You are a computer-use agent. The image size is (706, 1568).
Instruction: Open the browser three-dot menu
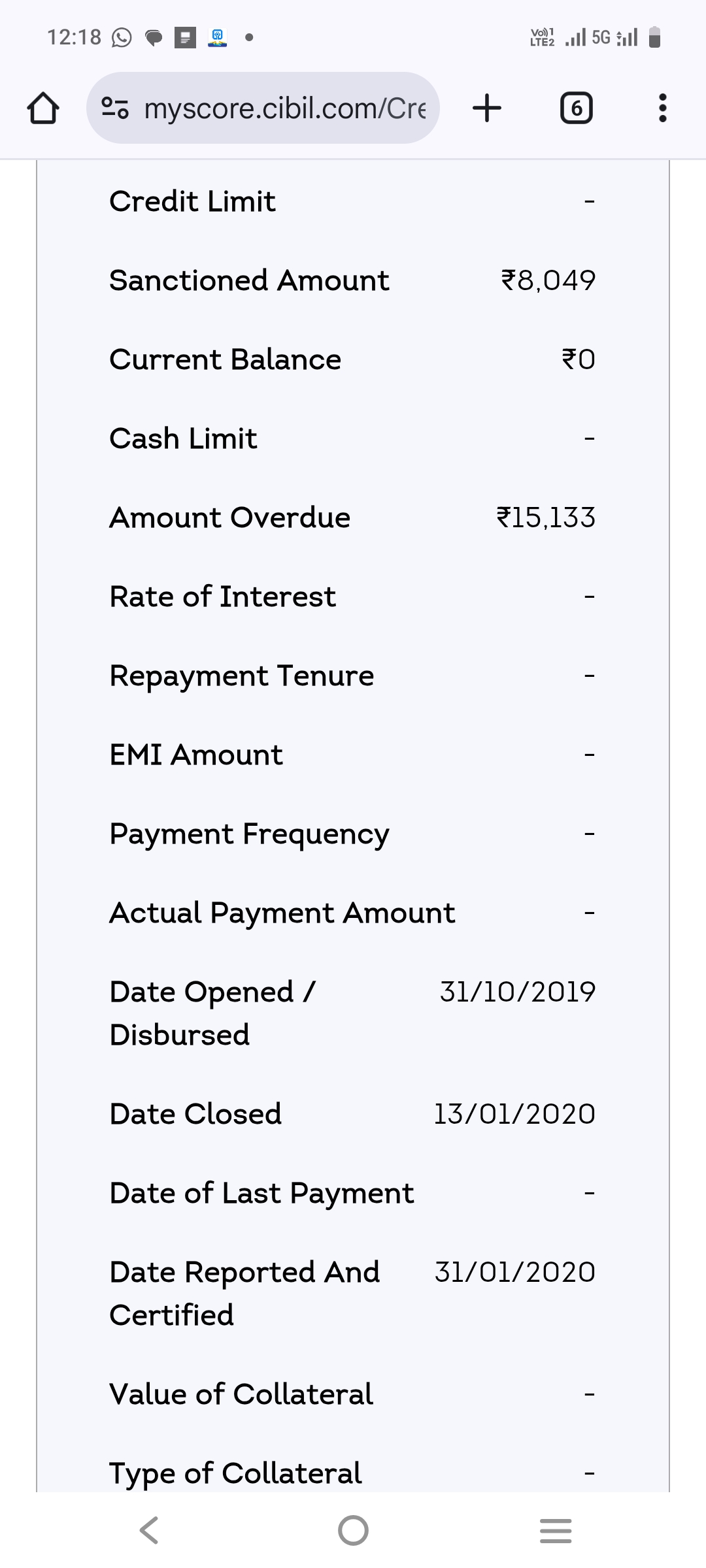coord(662,108)
